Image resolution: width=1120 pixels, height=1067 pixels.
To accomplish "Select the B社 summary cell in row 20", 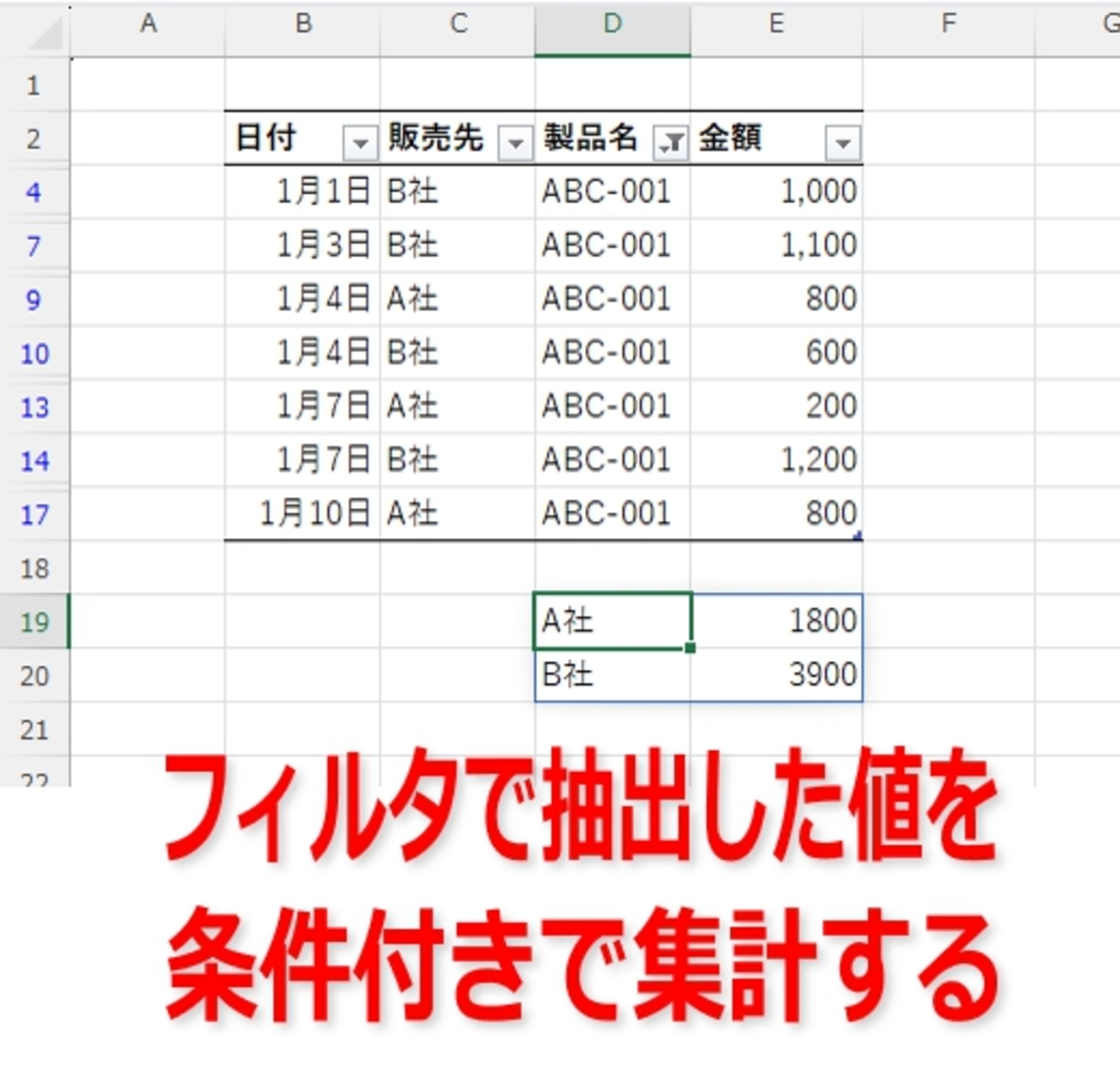I will click(613, 676).
